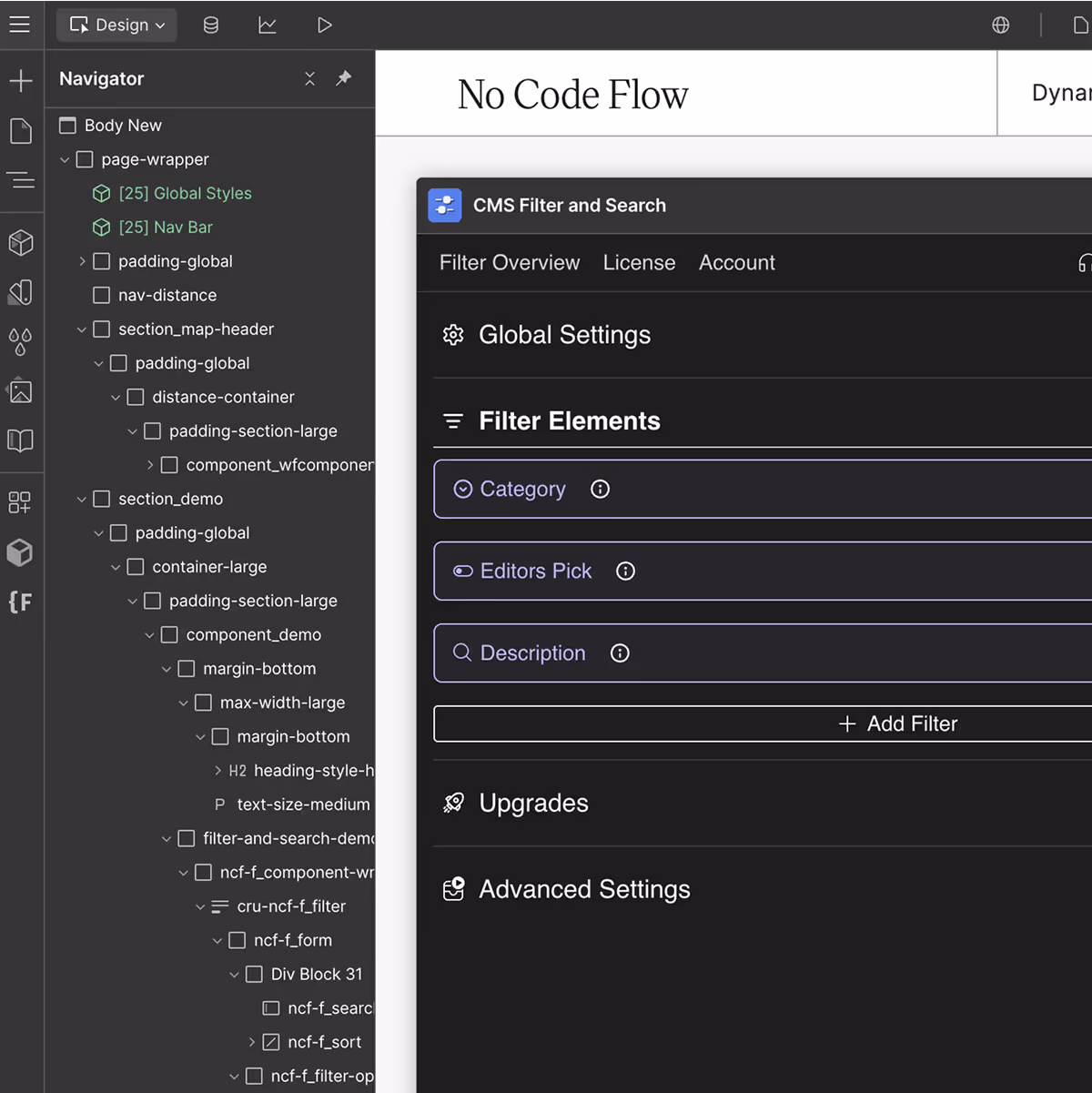Click the Global Settings gear icon
The height and width of the screenshot is (1093, 1092).
click(453, 335)
